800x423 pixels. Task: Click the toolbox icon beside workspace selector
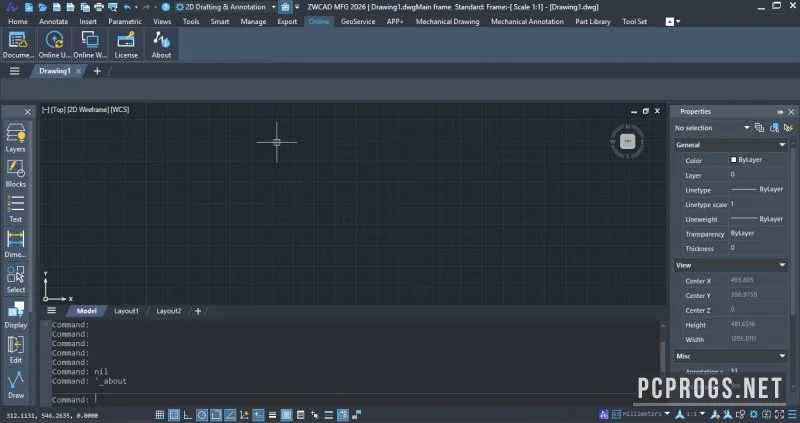[x=286, y=7]
